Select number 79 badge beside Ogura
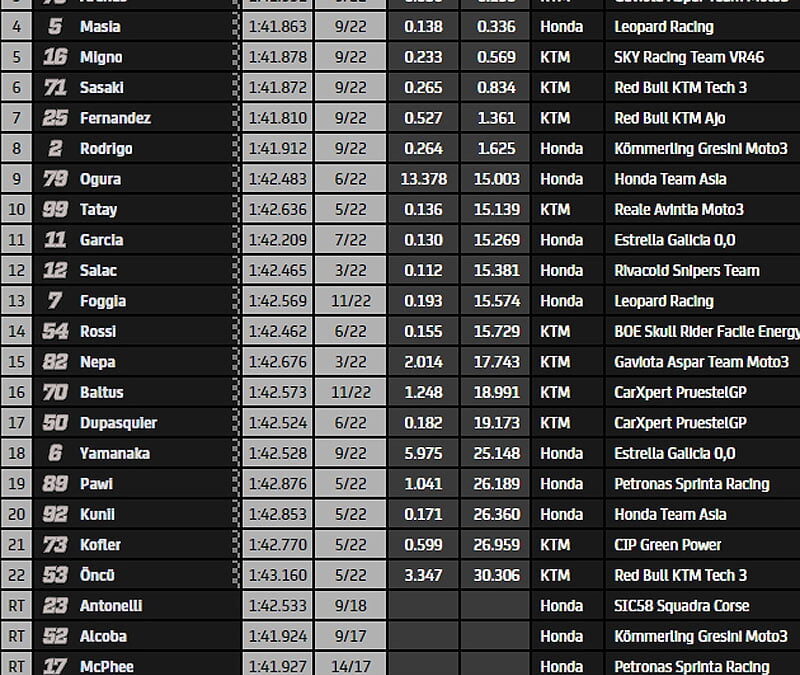The image size is (800, 675). click(55, 179)
